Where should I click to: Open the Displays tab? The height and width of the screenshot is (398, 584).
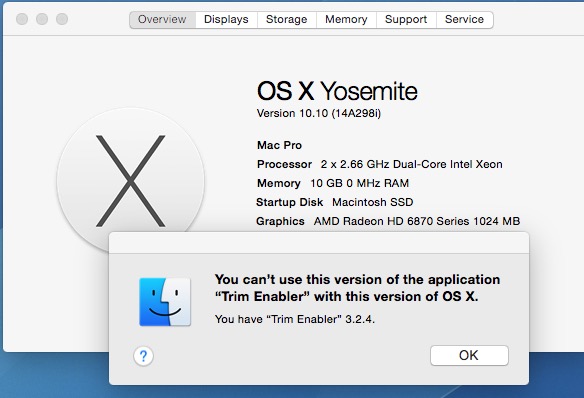tap(226, 19)
